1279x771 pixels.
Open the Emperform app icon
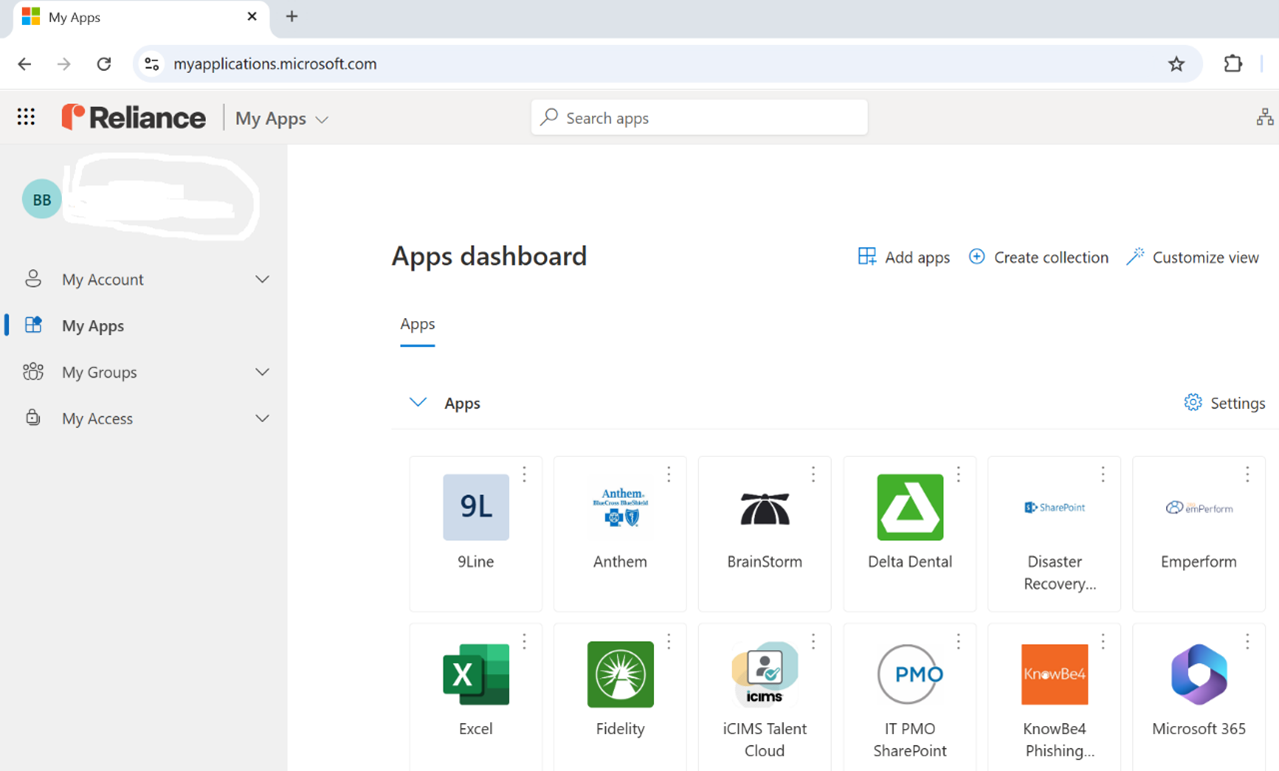pos(1199,507)
